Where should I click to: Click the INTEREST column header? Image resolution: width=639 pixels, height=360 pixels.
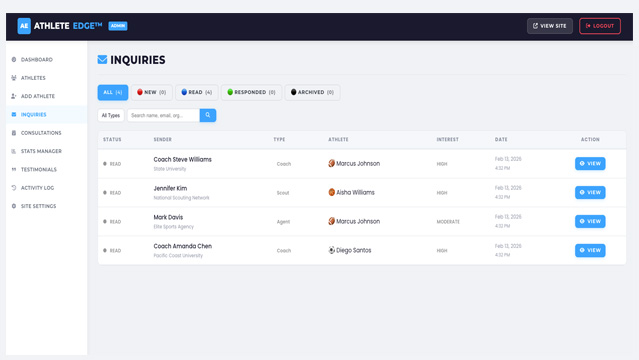pyautogui.click(x=447, y=139)
